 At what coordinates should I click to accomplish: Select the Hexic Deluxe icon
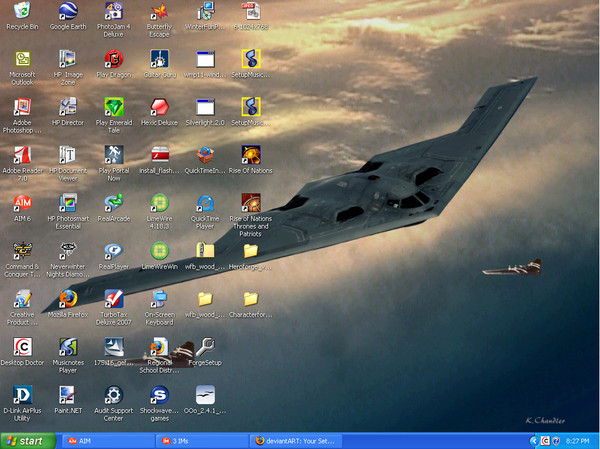pos(160,107)
